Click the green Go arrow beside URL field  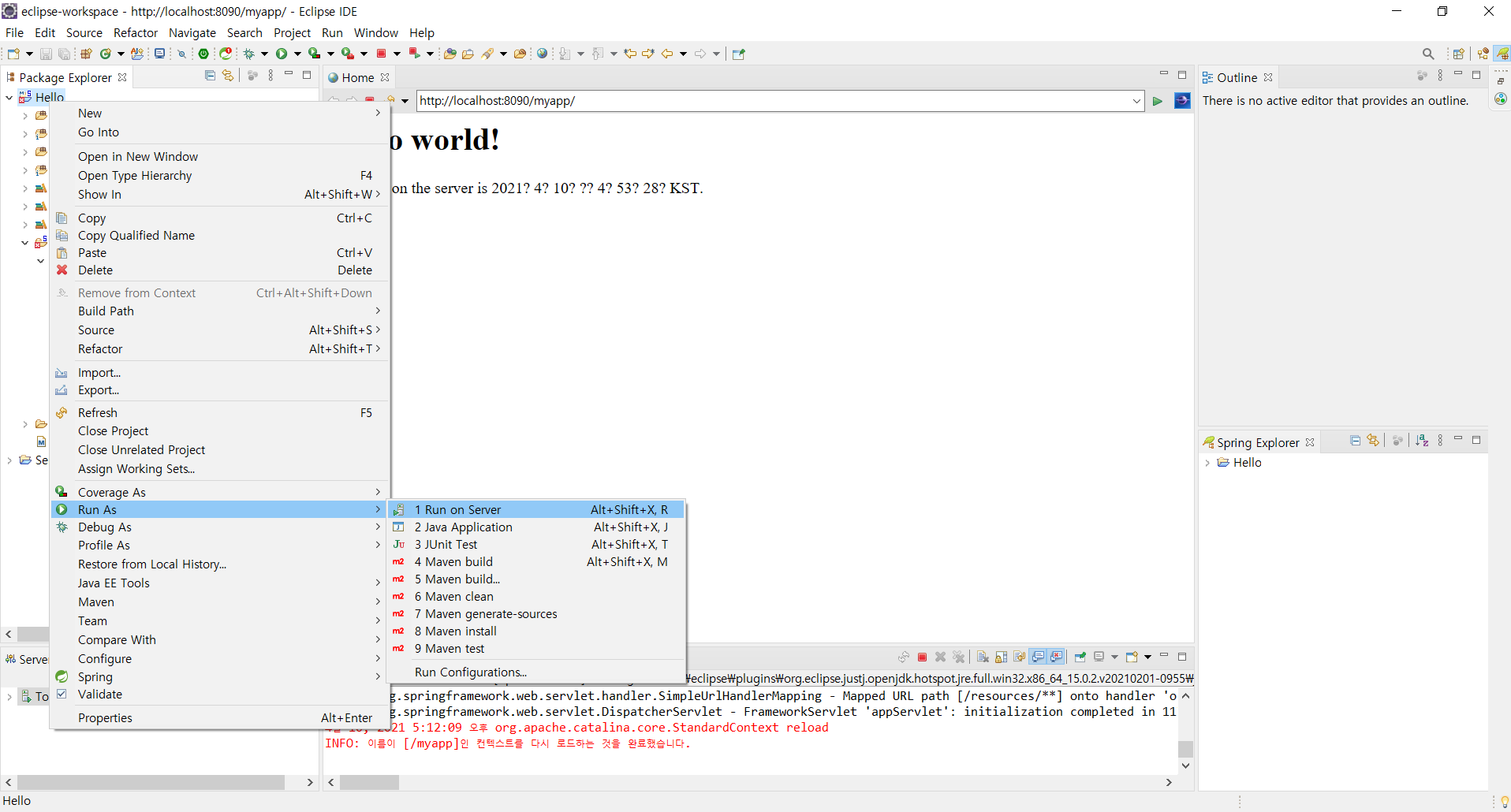1157,101
